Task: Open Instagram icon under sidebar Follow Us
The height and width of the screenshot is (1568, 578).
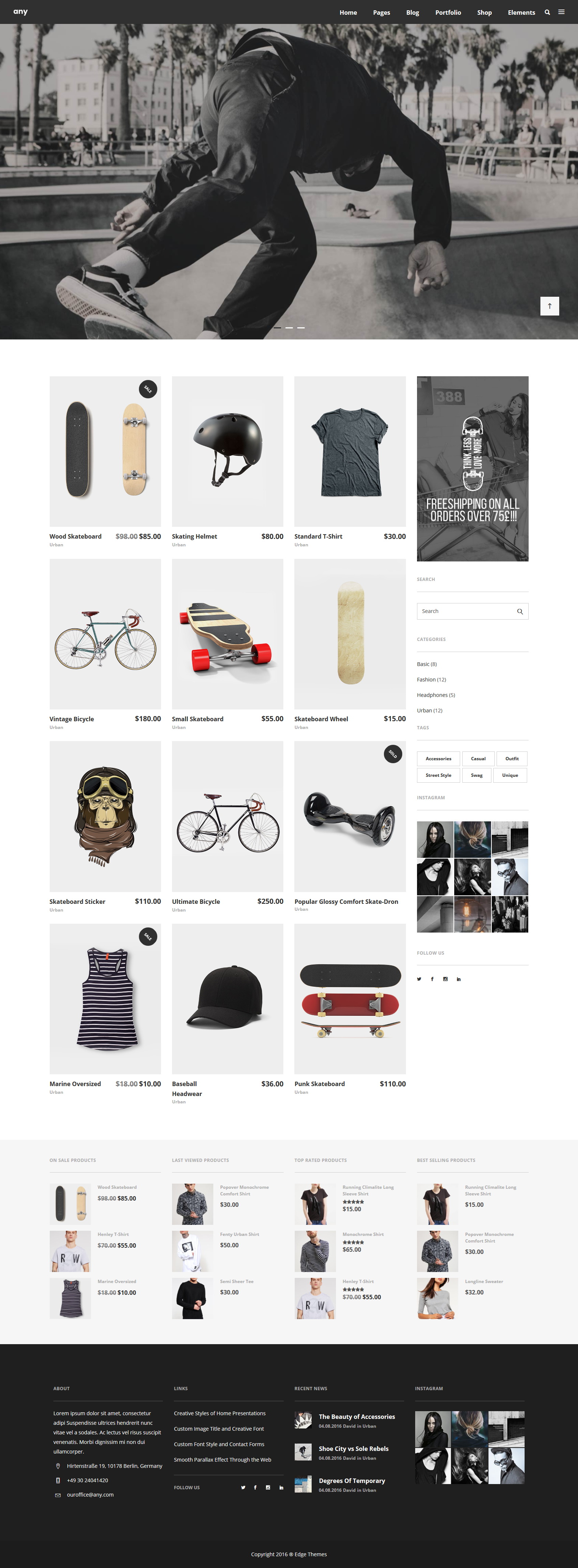Action: pyautogui.click(x=445, y=979)
